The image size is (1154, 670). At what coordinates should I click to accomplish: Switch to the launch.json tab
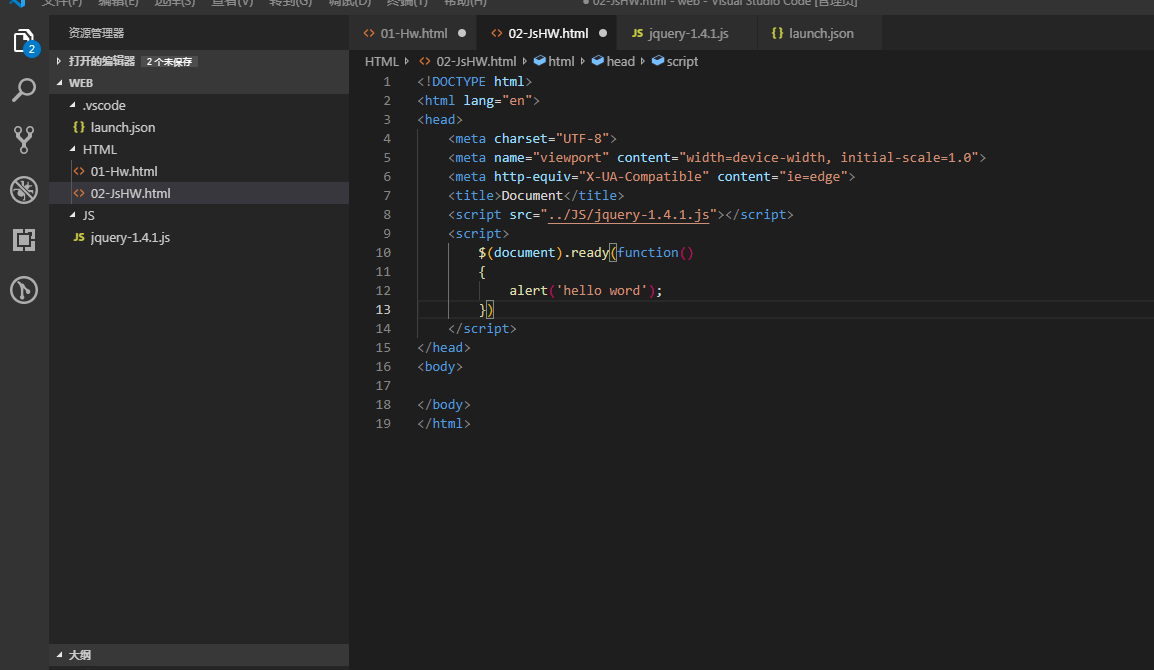[x=820, y=33]
